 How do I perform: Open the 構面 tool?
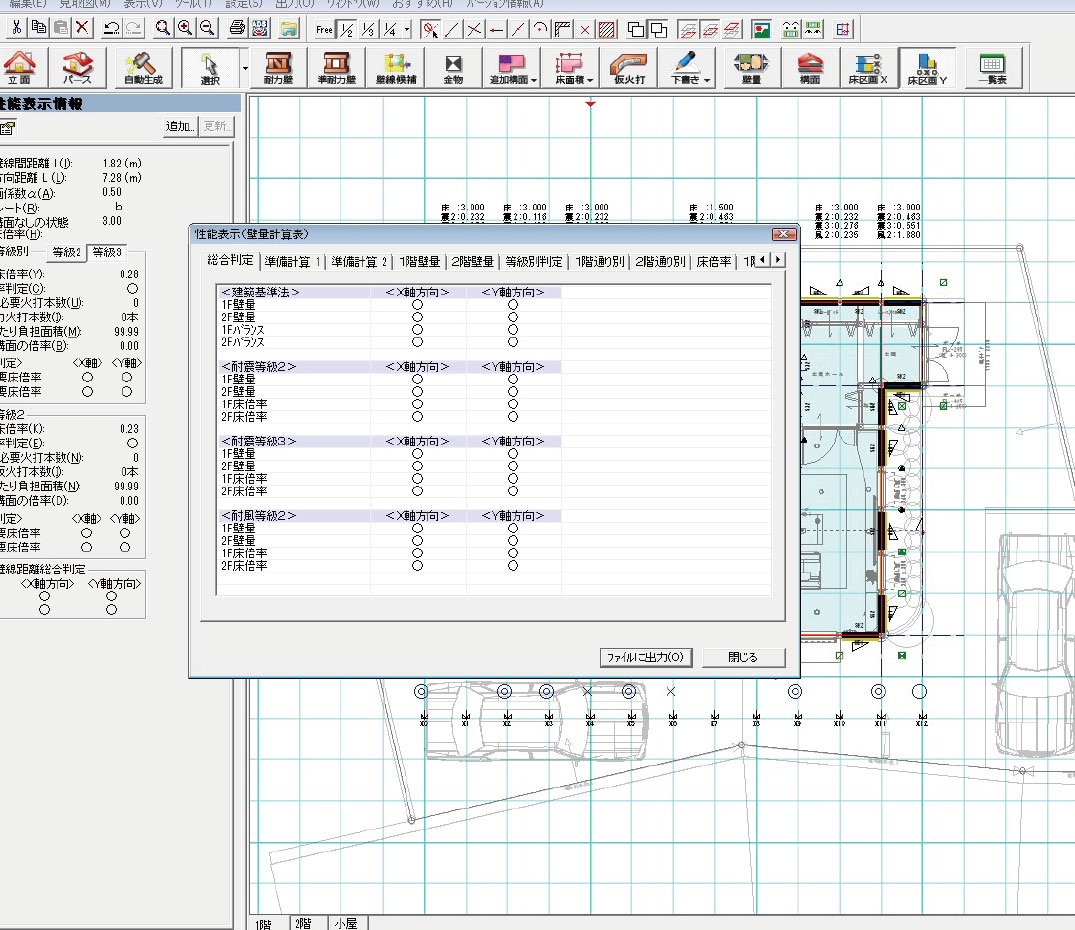pos(810,68)
